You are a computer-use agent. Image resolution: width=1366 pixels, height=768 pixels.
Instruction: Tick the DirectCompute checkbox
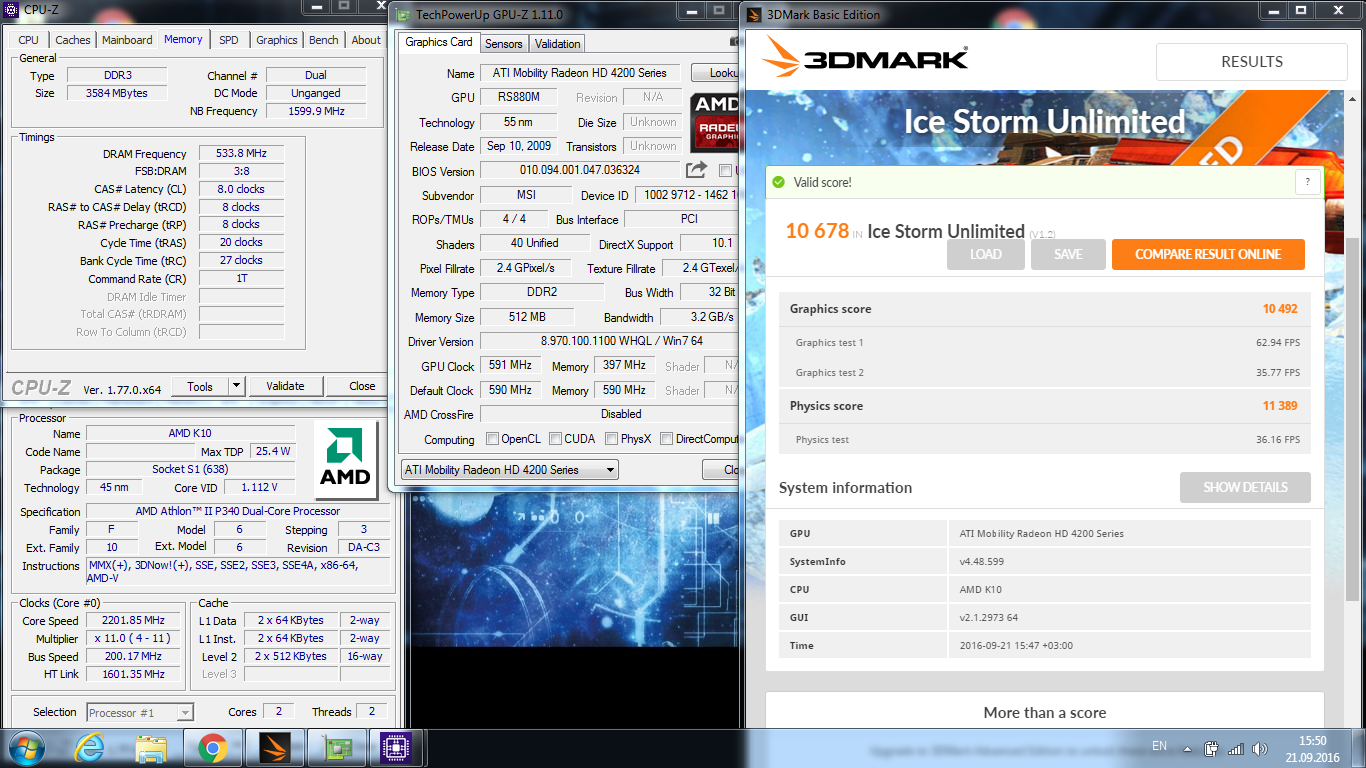pos(667,439)
